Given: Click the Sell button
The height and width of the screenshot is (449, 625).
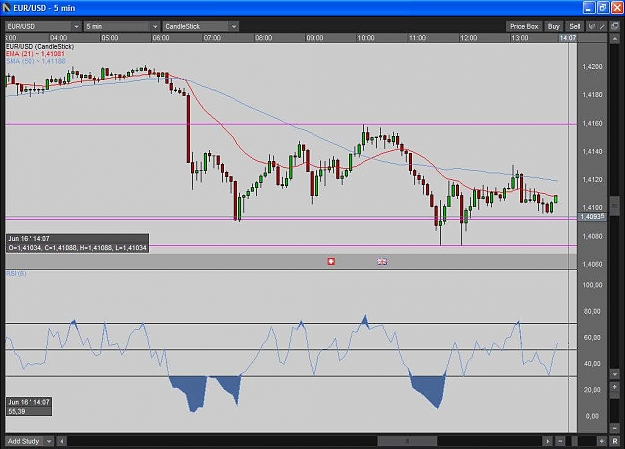Looking at the screenshot, I should click(574, 26).
